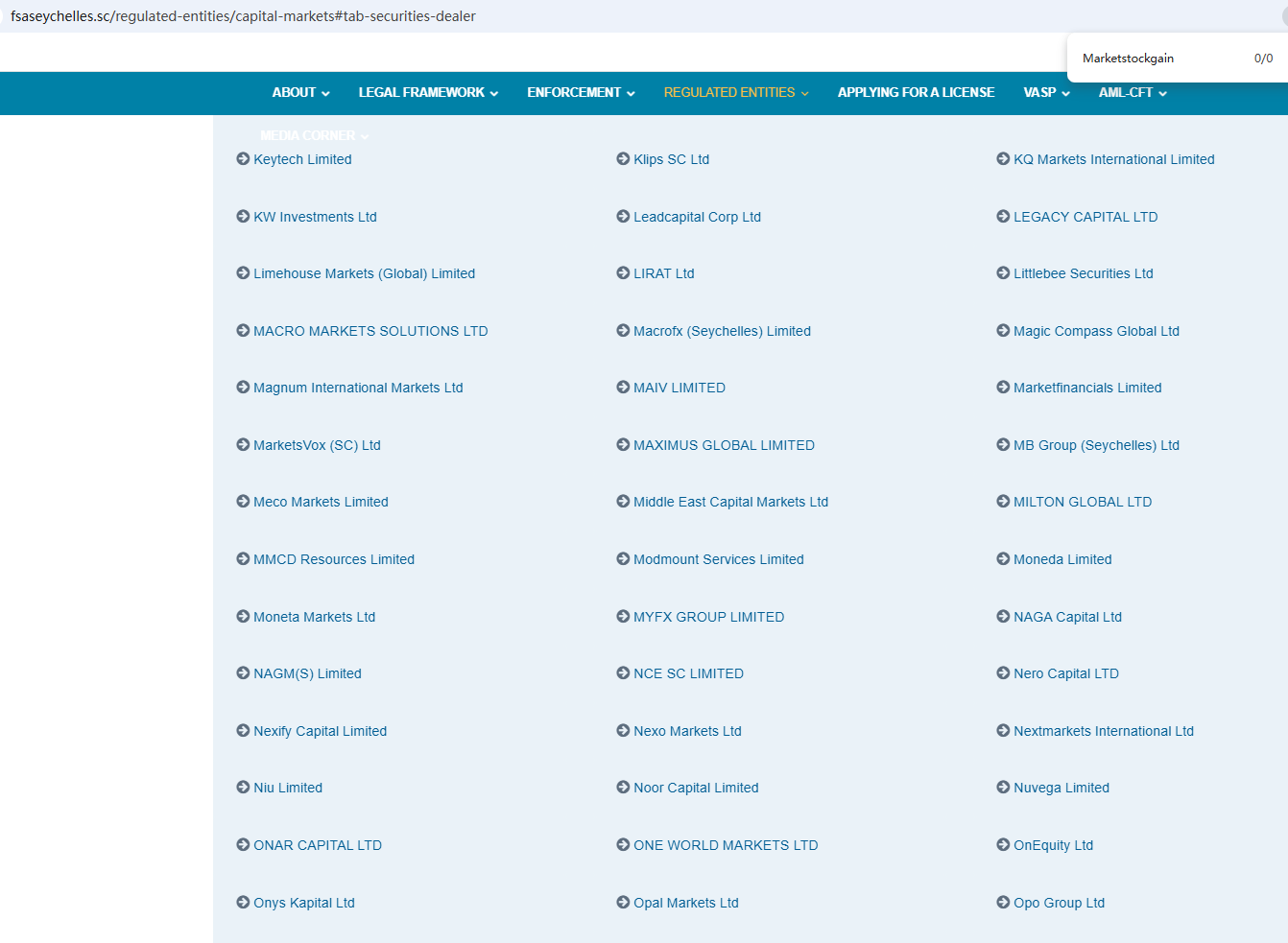View ONE WORLD MARKETS LTD details
Viewport: 1288px width, 943px height.
[x=726, y=845]
